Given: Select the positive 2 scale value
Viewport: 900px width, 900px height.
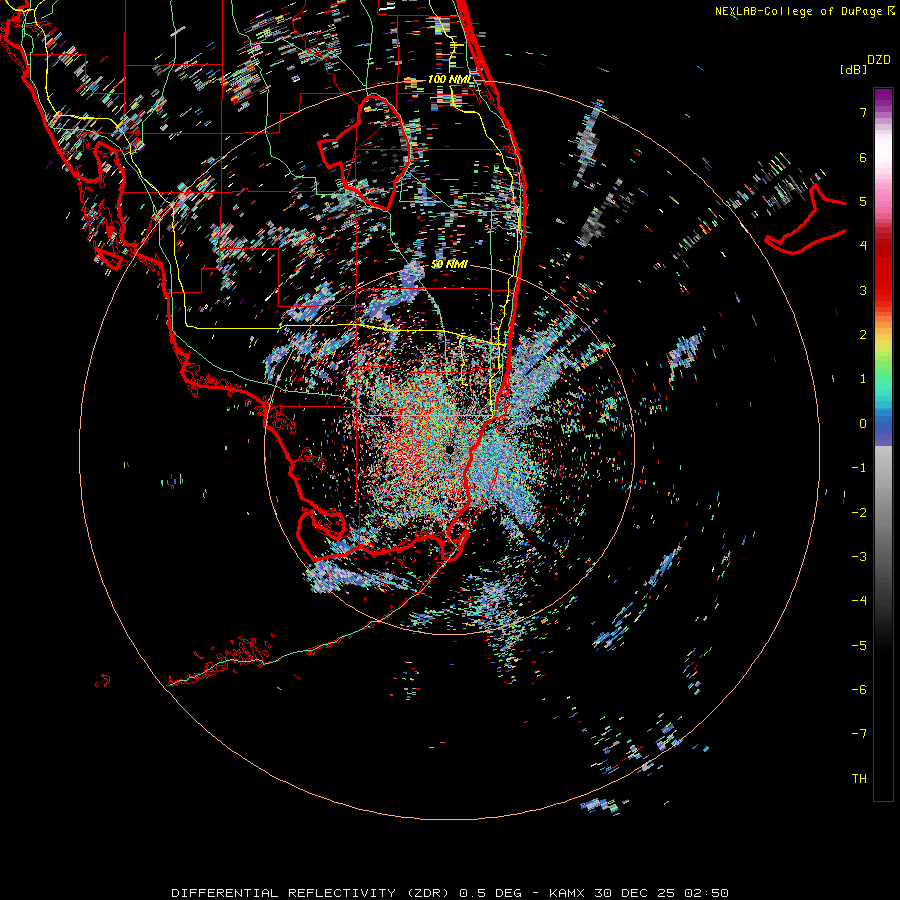Looking at the screenshot, I should tap(863, 335).
